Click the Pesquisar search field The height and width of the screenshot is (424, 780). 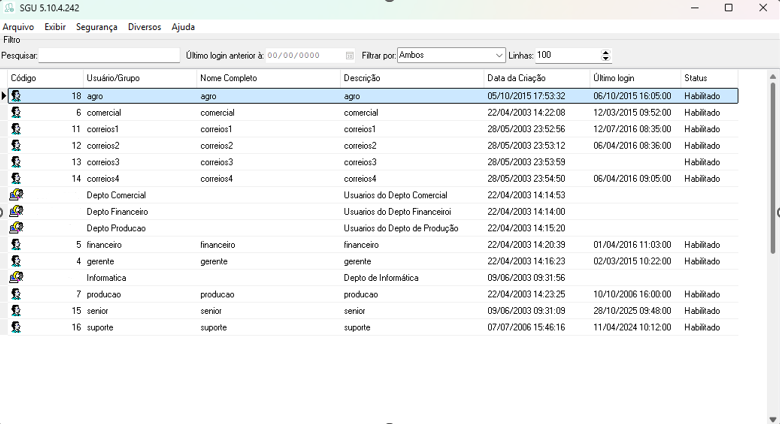pos(109,56)
